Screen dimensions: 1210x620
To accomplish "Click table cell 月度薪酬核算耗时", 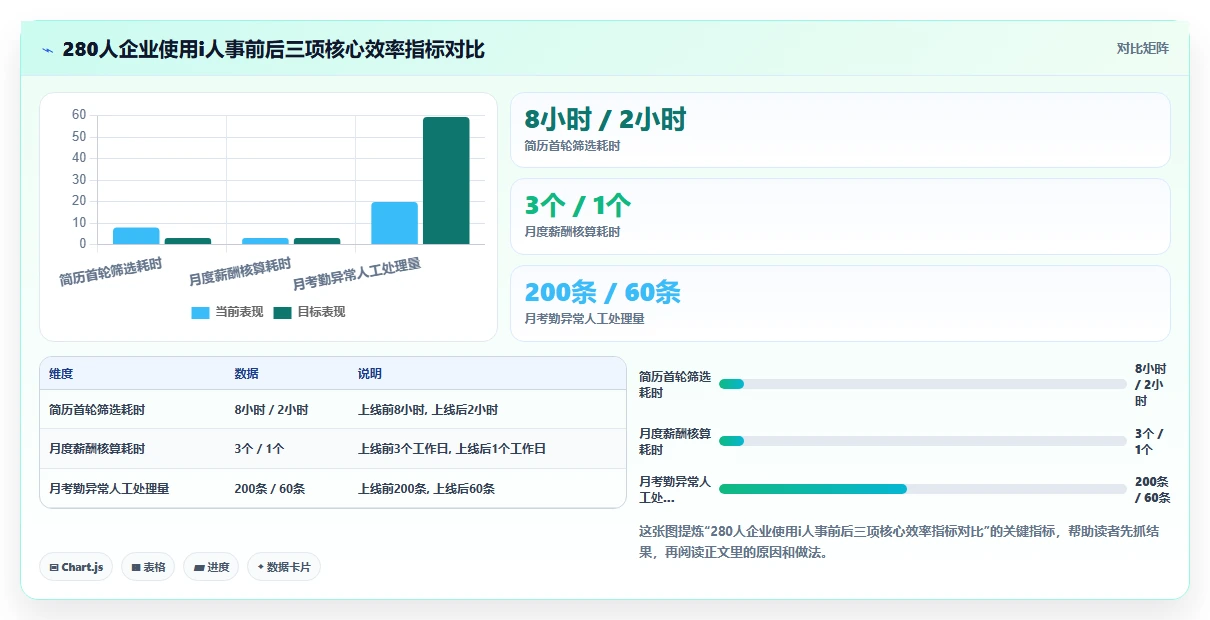I will click(97, 449).
